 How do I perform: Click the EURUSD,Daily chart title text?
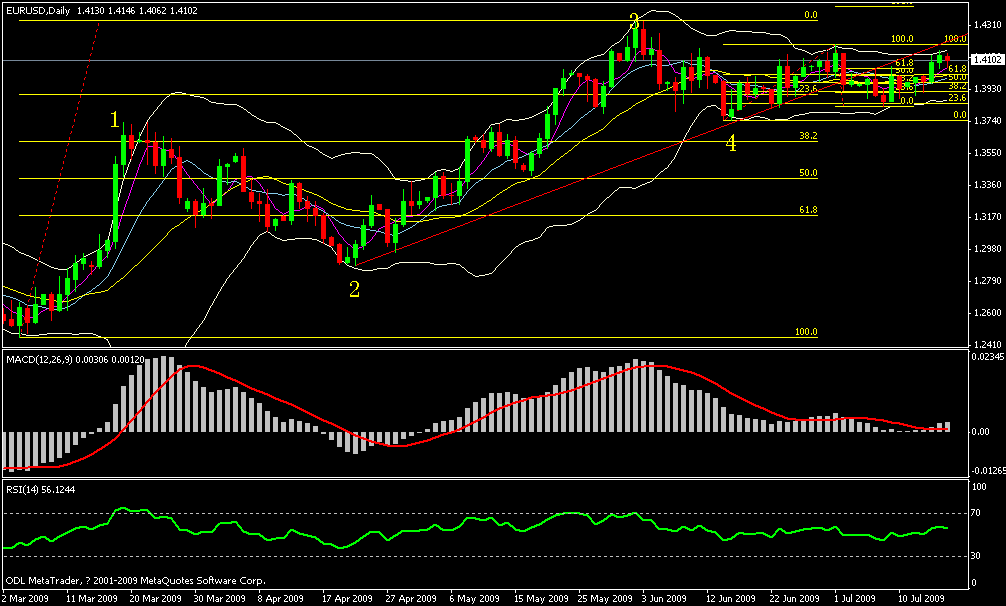pyautogui.click(x=38, y=10)
